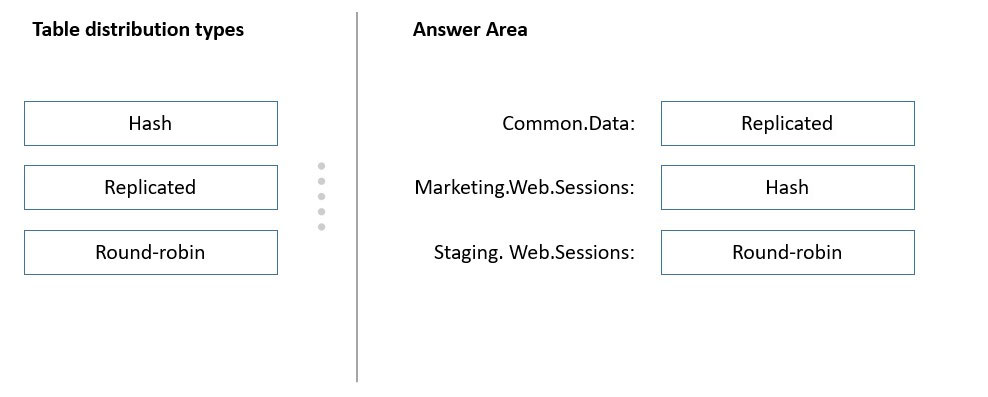Click the Marketing.Web.Sessions label
The width and height of the screenshot is (988, 397).
525,188
